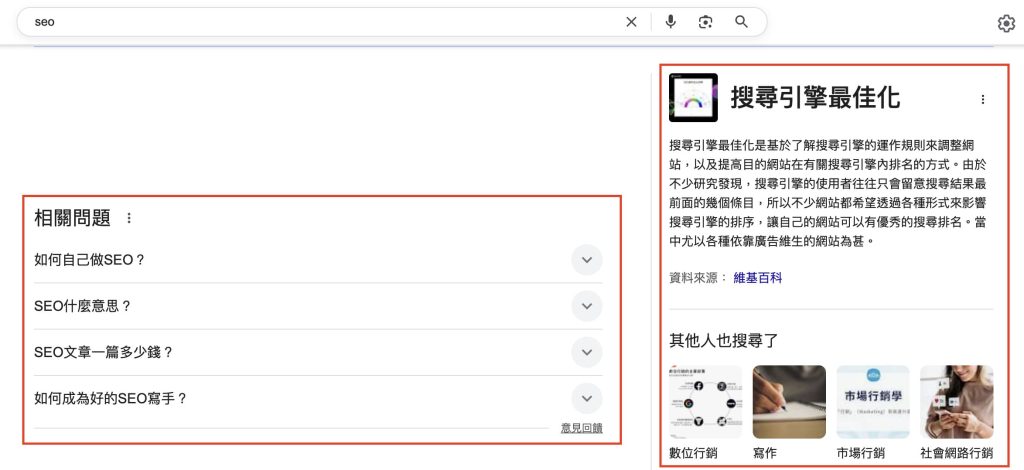Select the 數位行銷 related search thumbnail
The width and height of the screenshot is (1024, 470).
tap(706, 402)
